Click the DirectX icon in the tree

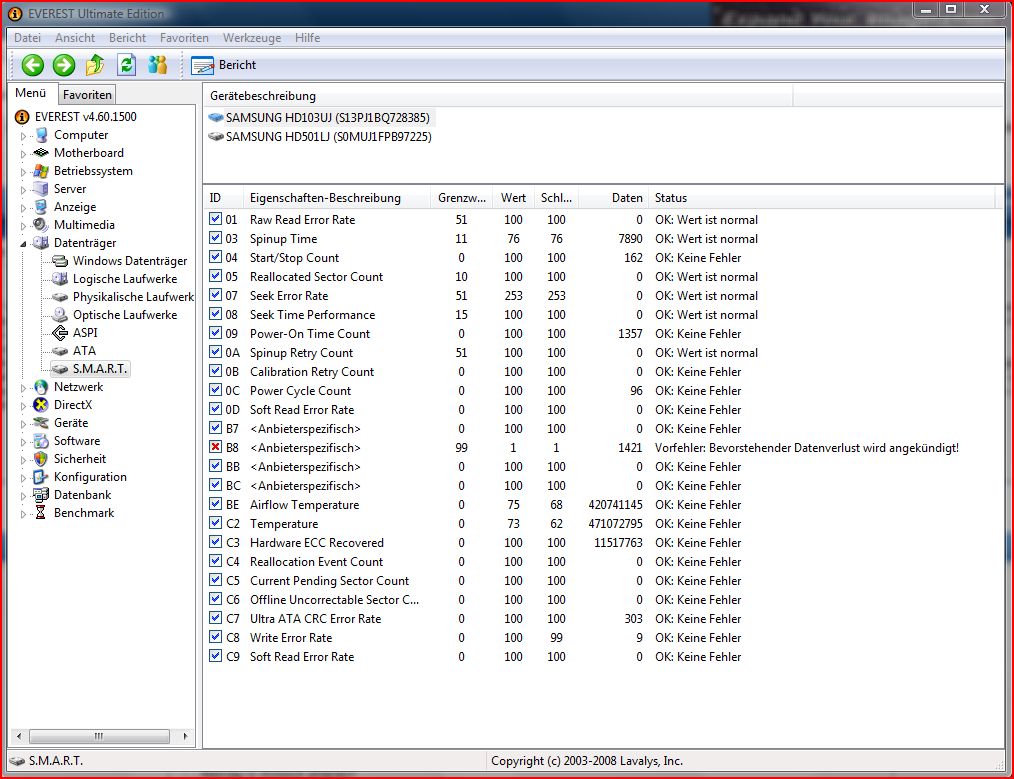(41, 405)
